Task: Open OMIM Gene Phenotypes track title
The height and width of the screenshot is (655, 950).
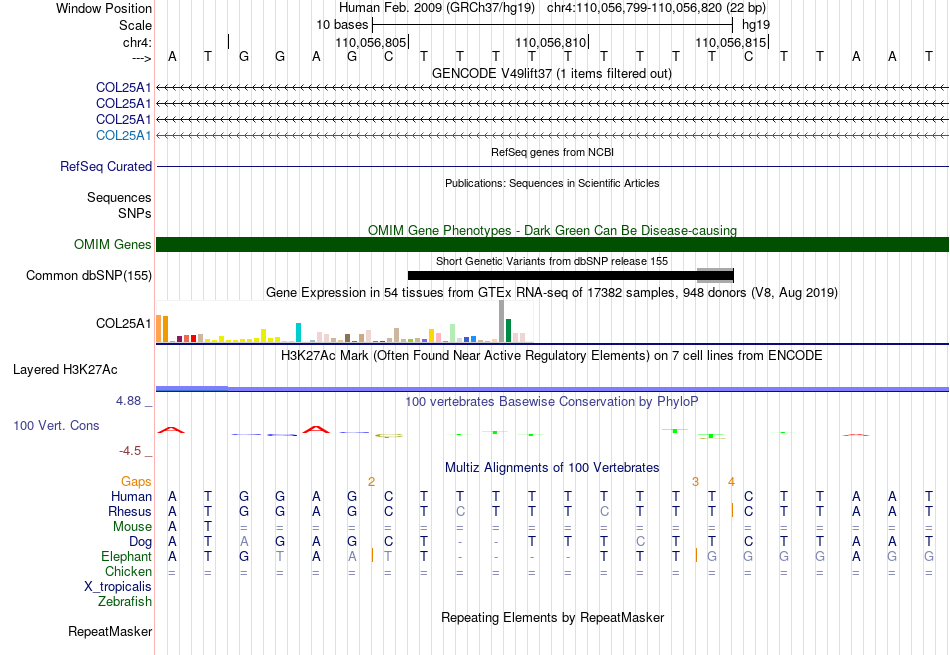Action: coord(552,230)
